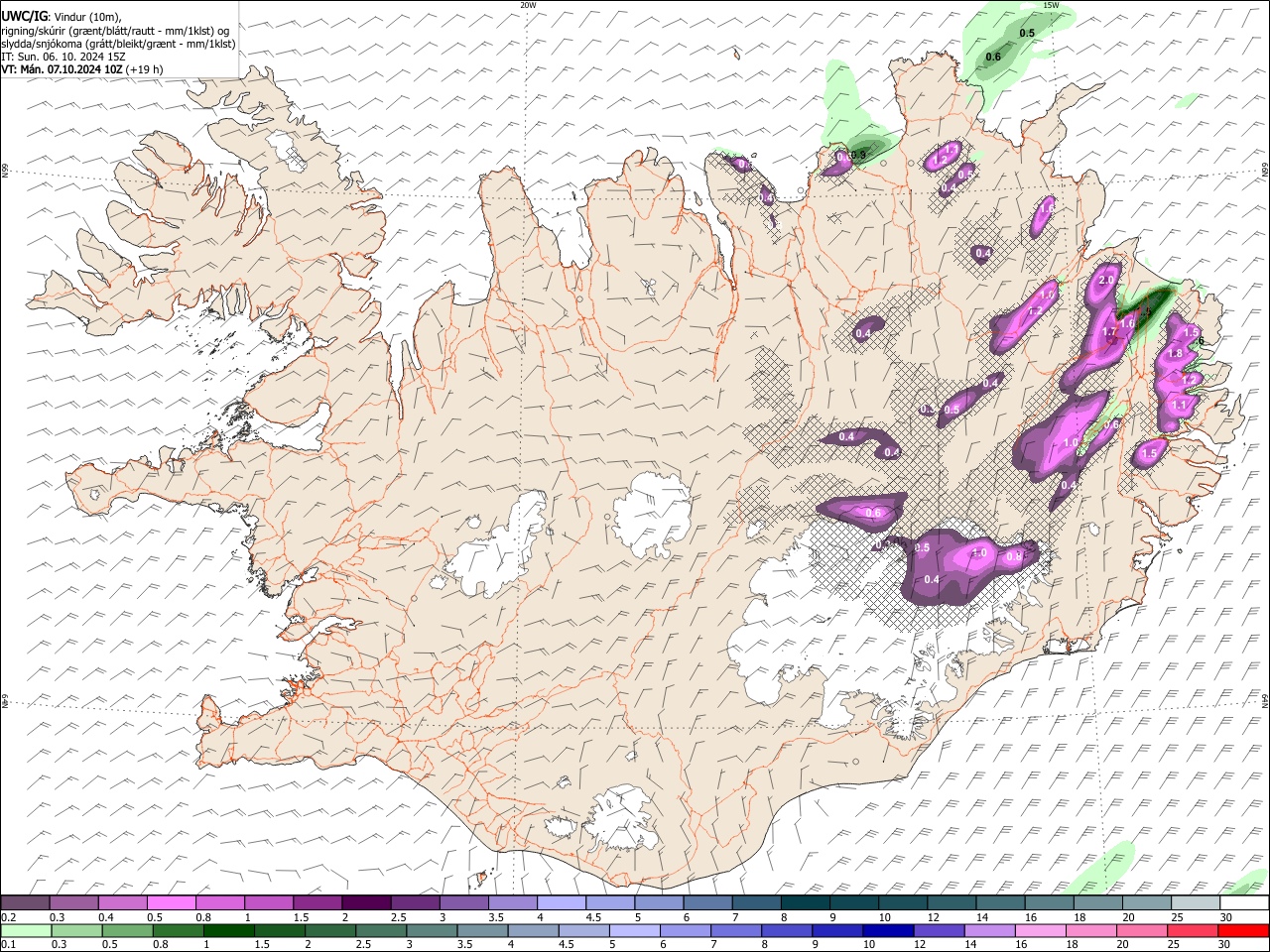Screen dimensions: 1270x952
Task: Click the UWC/IG title text
Action: (x=25, y=17)
